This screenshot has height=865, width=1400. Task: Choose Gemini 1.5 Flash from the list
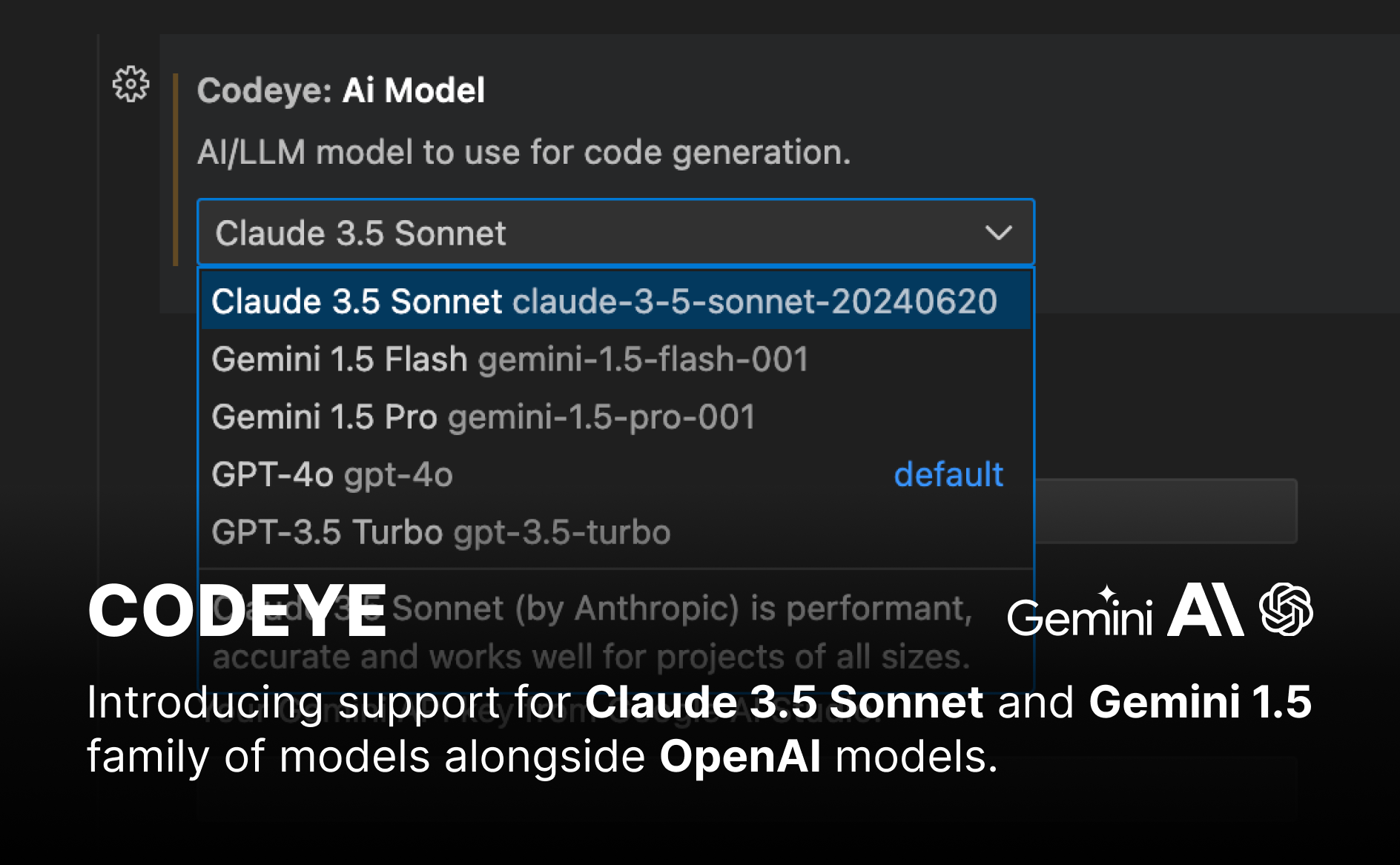tap(509, 359)
